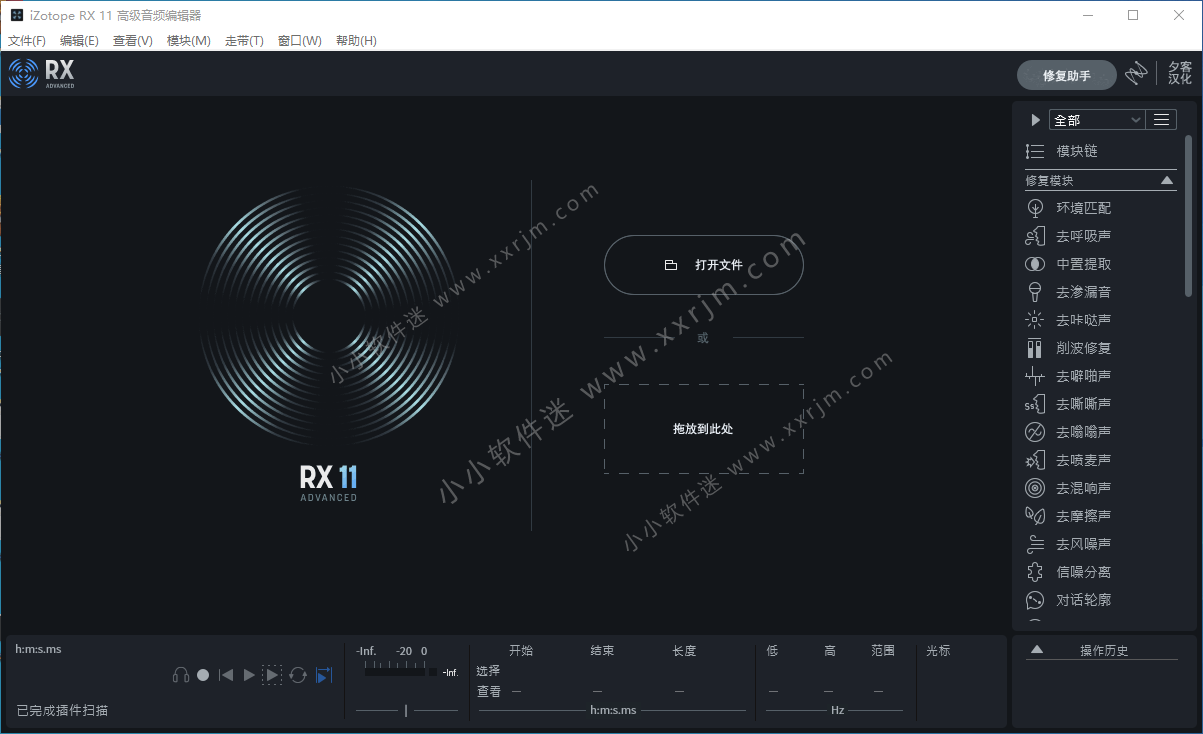Collapse the 修复模块 section
Viewport: 1203px width, 734px height.
click(1167, 181)
